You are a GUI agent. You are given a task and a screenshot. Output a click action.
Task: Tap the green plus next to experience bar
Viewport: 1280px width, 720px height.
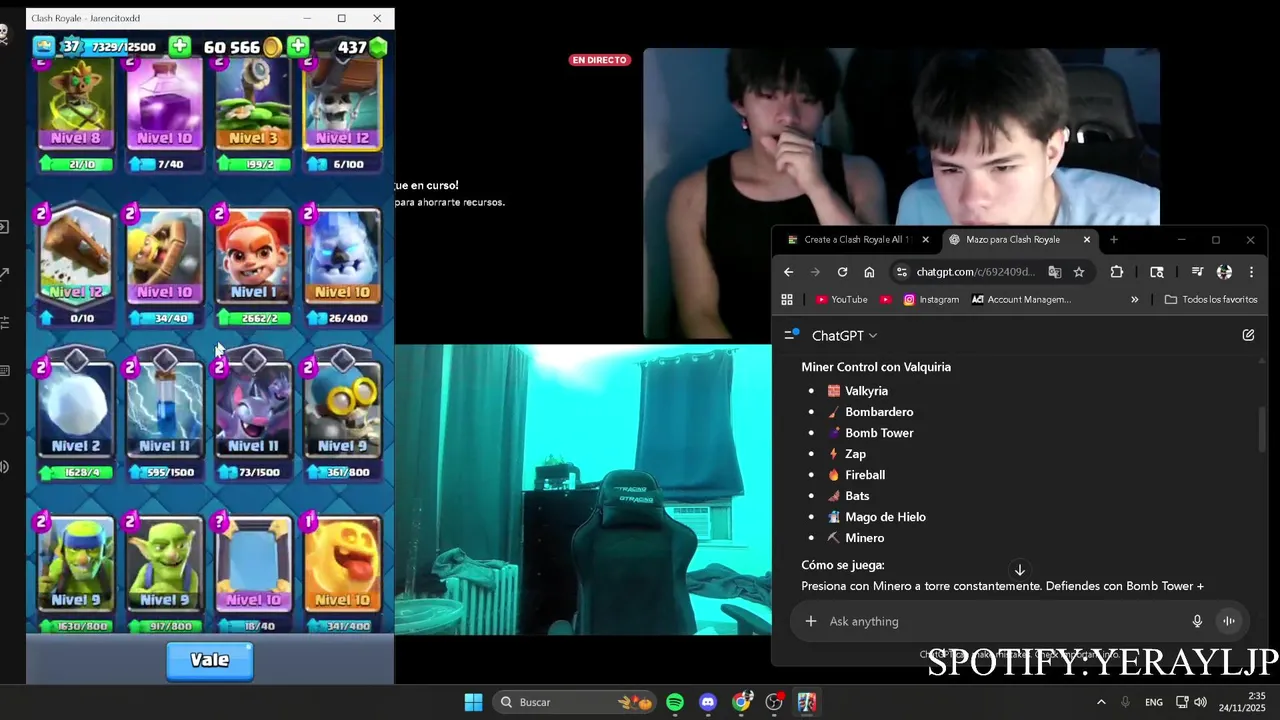pyautogui.click(x=179, y=46)
